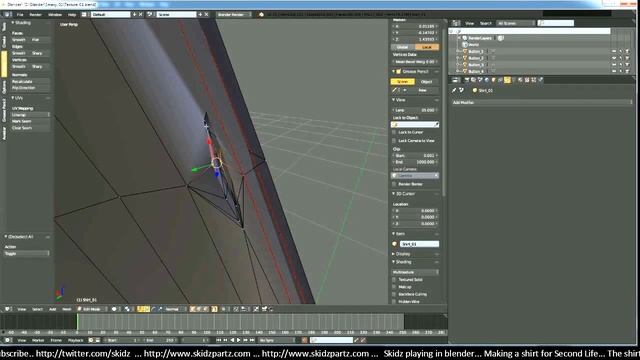Select Scene grease pencil source
The height and width of the screenshot is (360, 640).
tap(402, 82)
